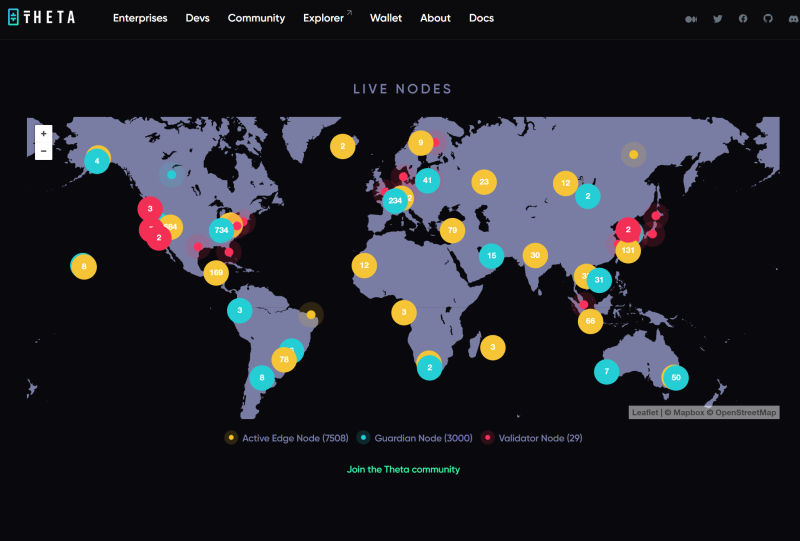Click the yellow 78 cluster in Brazil
Viewport: 800px width, 541px height.
(x=284, y=359)
